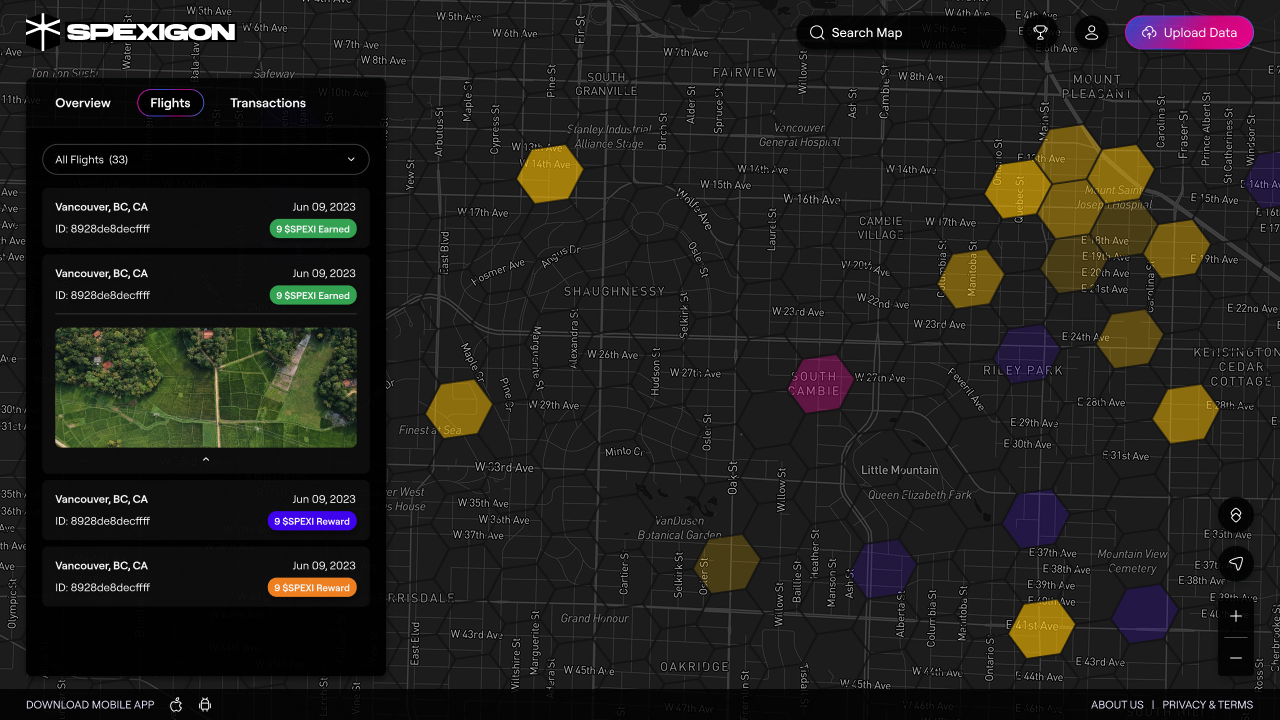
Task: Click the Jun 09, 2023 date above the orange badge
Action: point(324,565)
